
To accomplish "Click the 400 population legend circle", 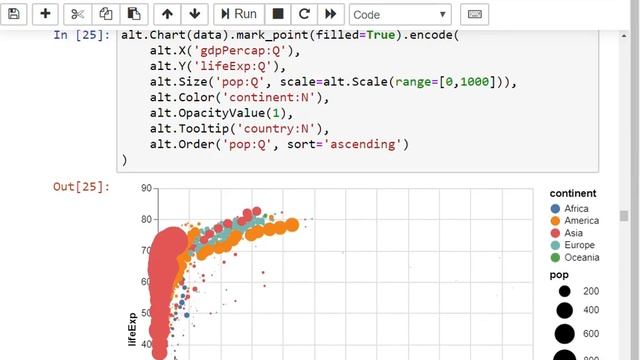I will click(564, 311).
